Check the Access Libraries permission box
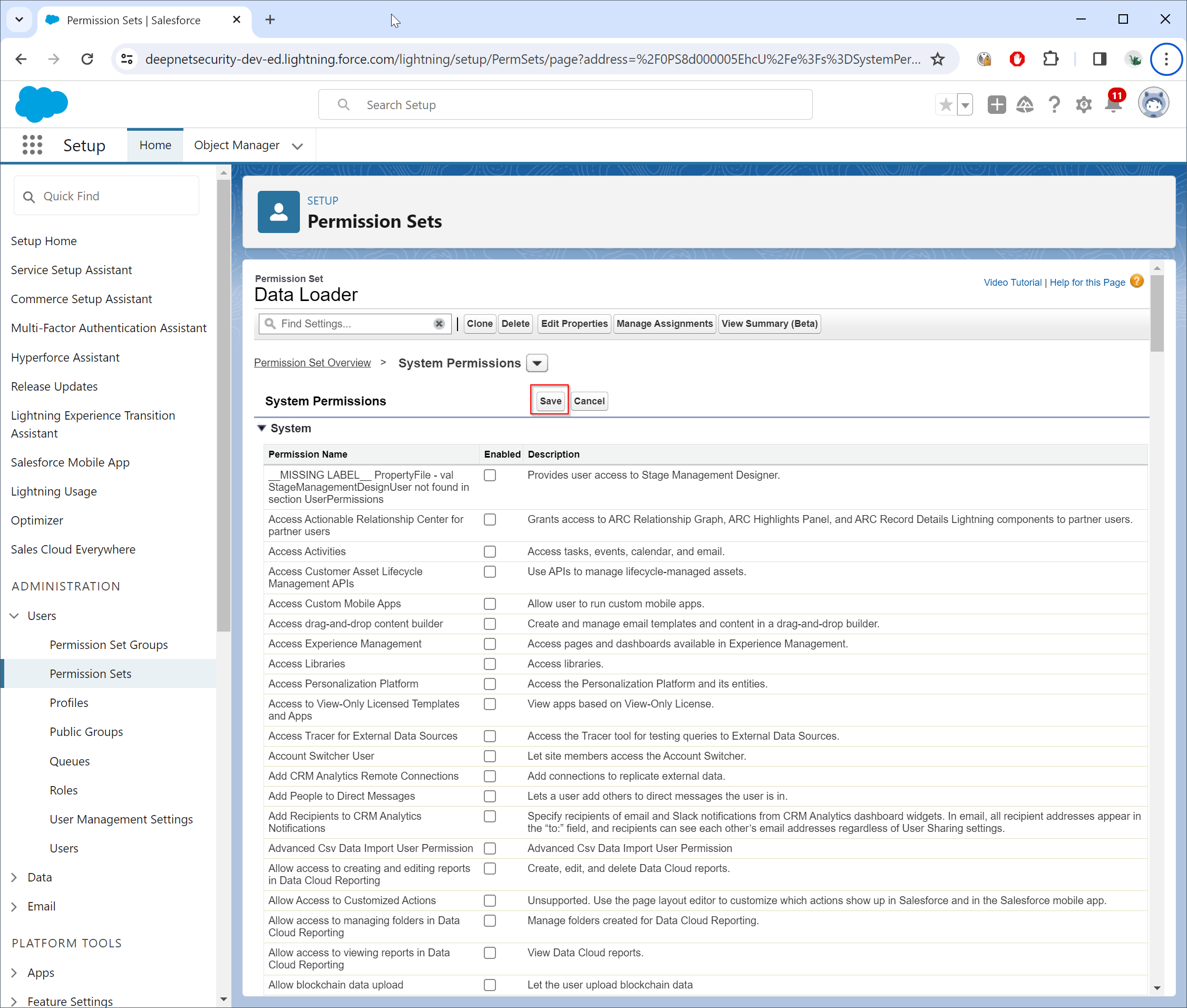Screen dimensions: 1187x1008 point(490,664)
